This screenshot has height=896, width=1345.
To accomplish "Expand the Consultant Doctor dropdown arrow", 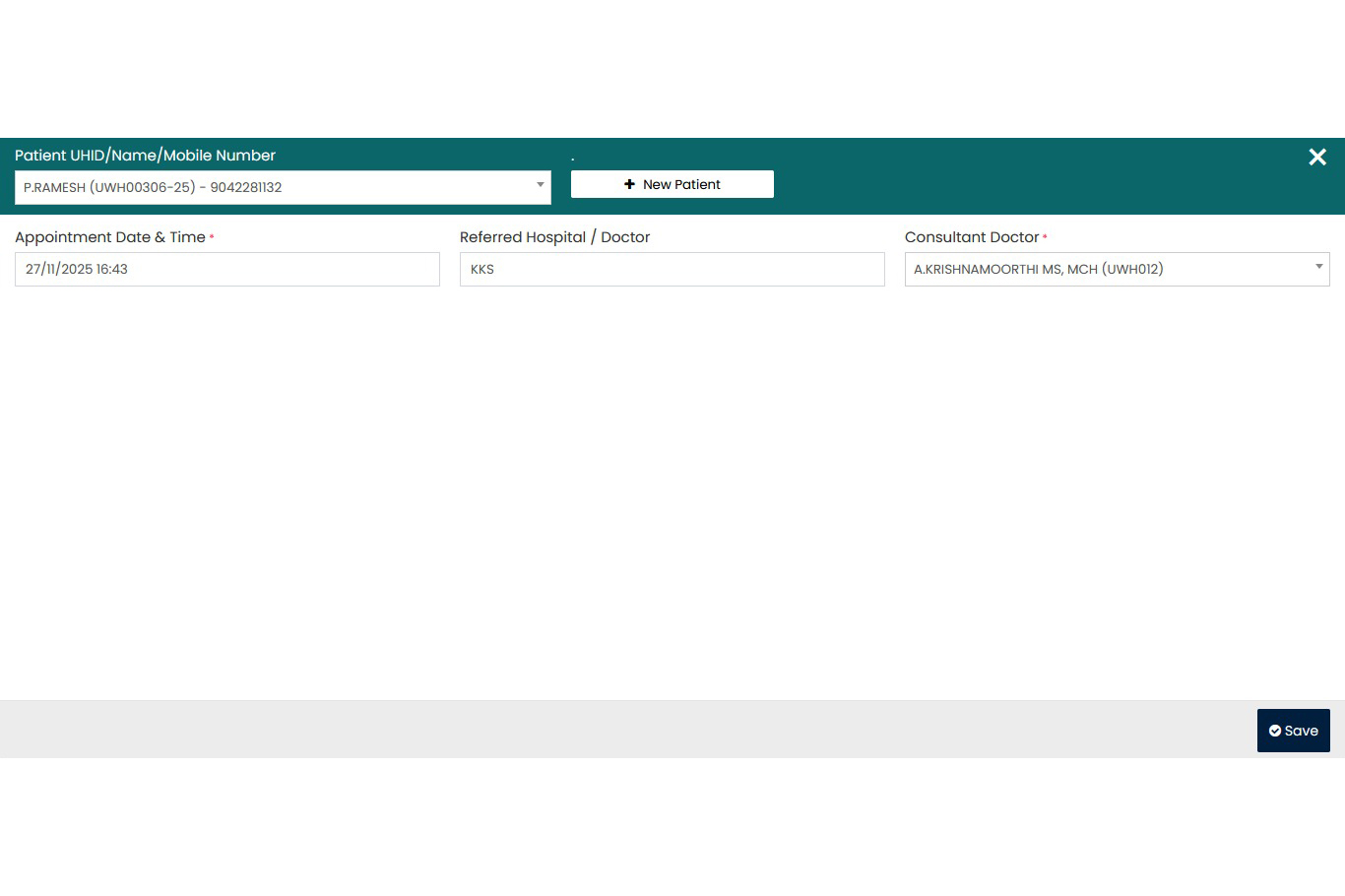I will (1318, 267).
